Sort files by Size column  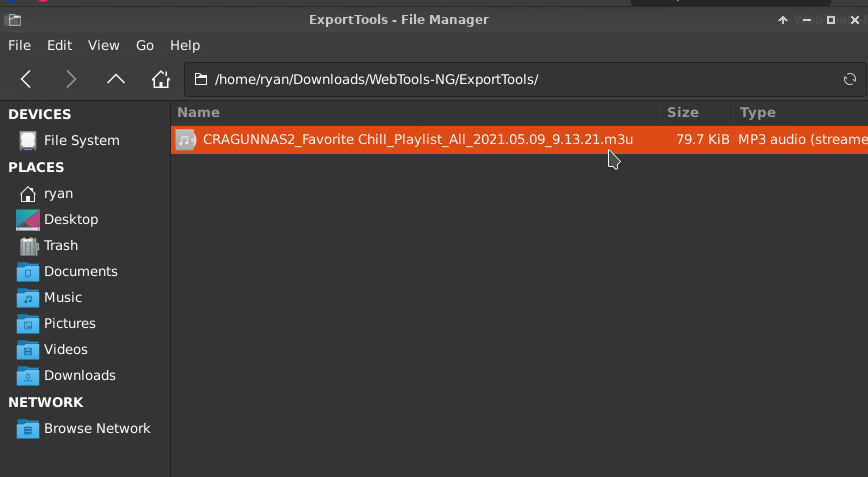click(696, 113)
